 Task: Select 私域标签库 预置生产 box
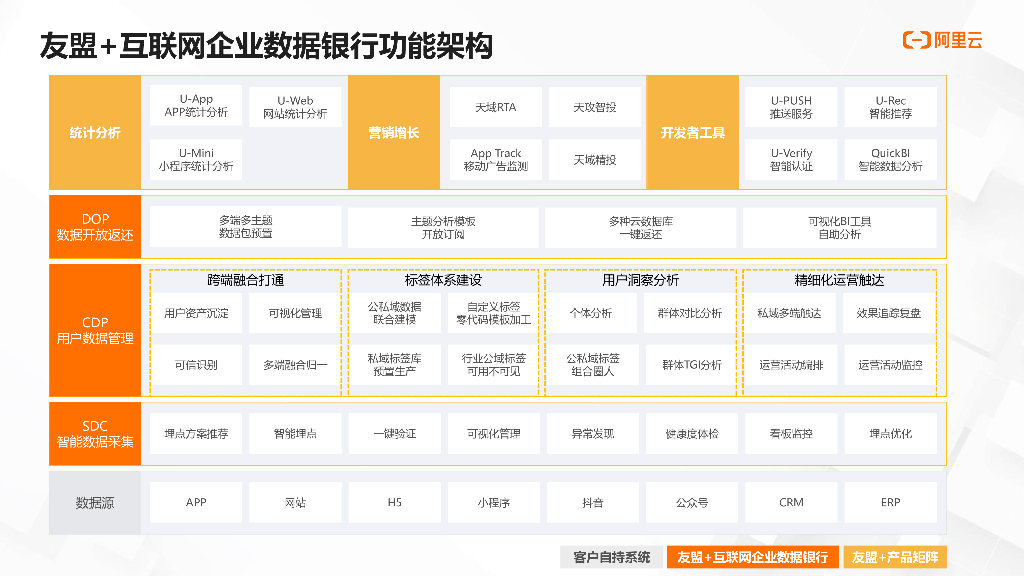point(395,365)
